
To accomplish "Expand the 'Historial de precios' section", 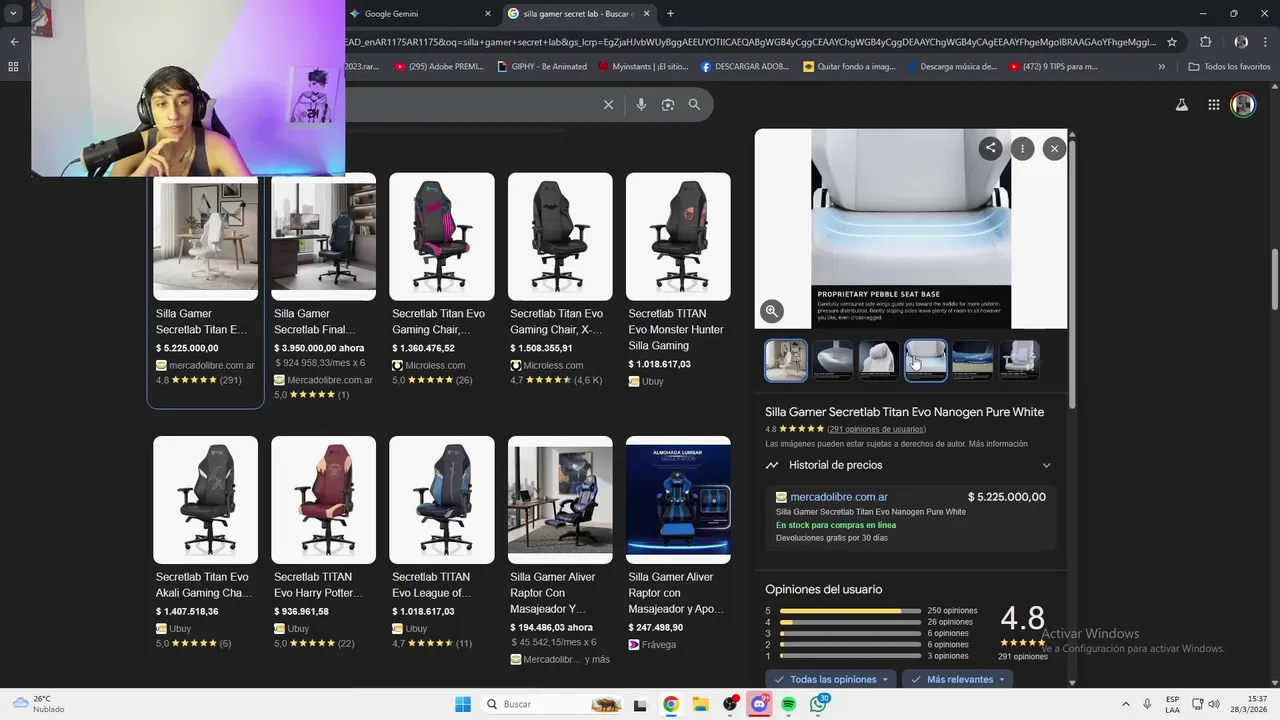I will (909, 465).
